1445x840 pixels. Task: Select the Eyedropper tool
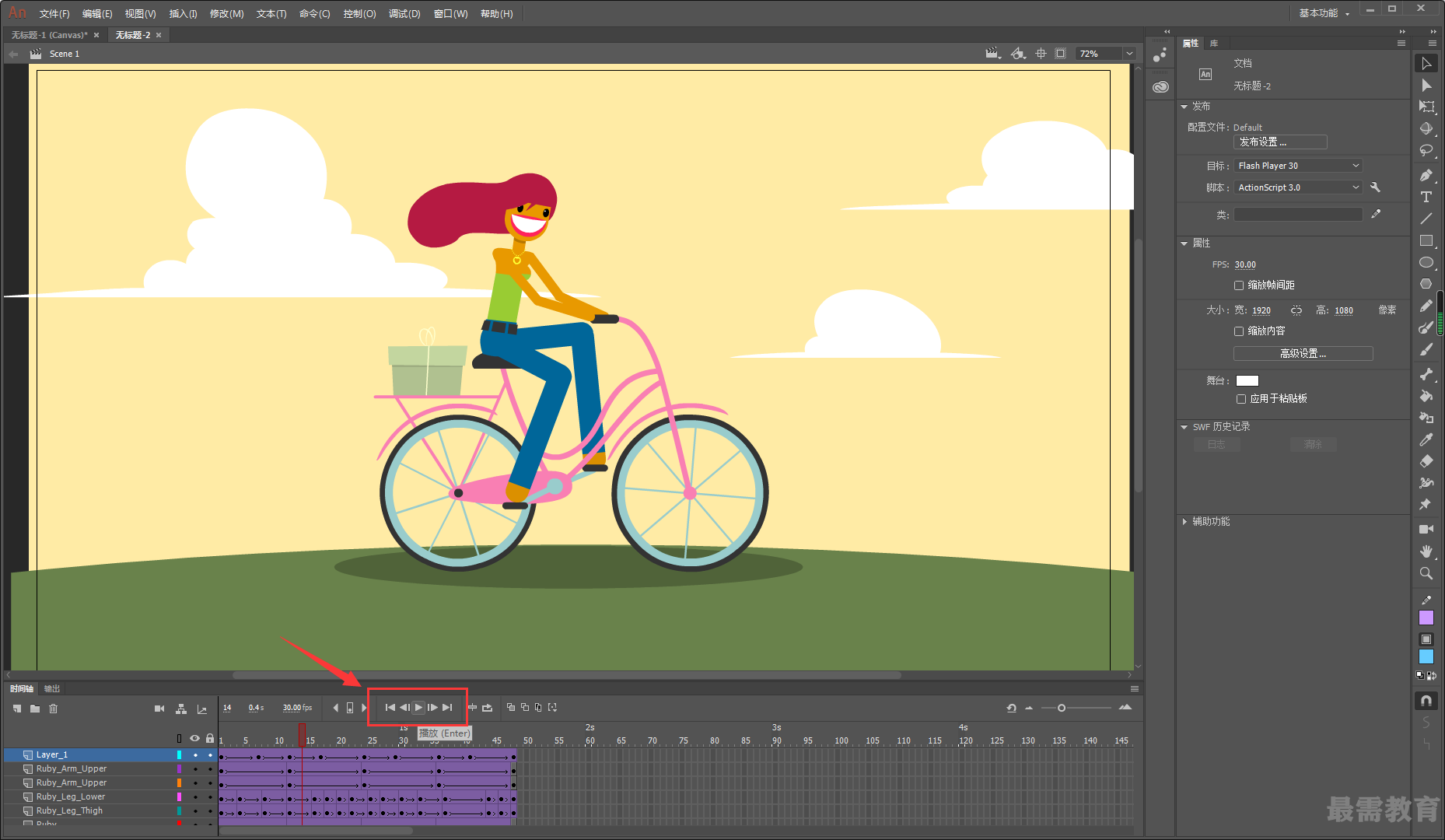tap(1426, 440)
